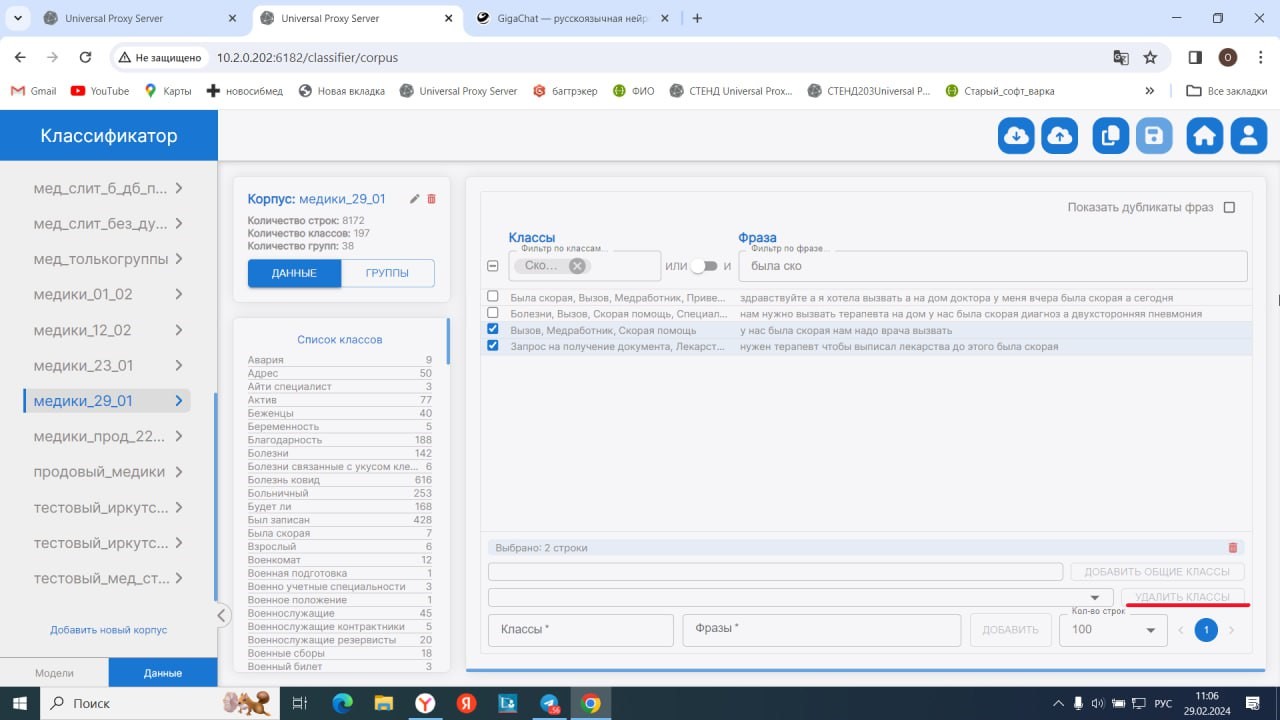Delete corpus using red trash icon

432,199
